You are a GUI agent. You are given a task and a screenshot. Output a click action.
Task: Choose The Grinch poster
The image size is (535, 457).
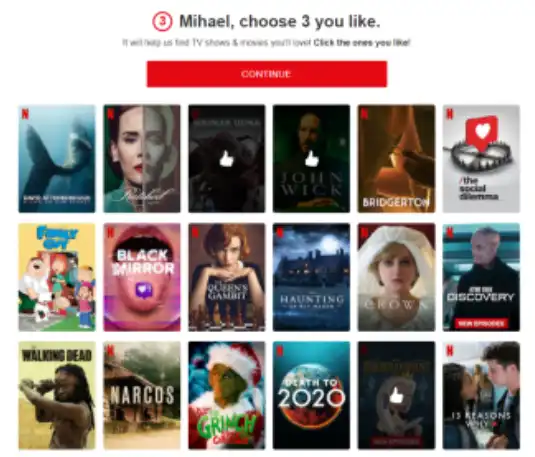tap(227, 395)
